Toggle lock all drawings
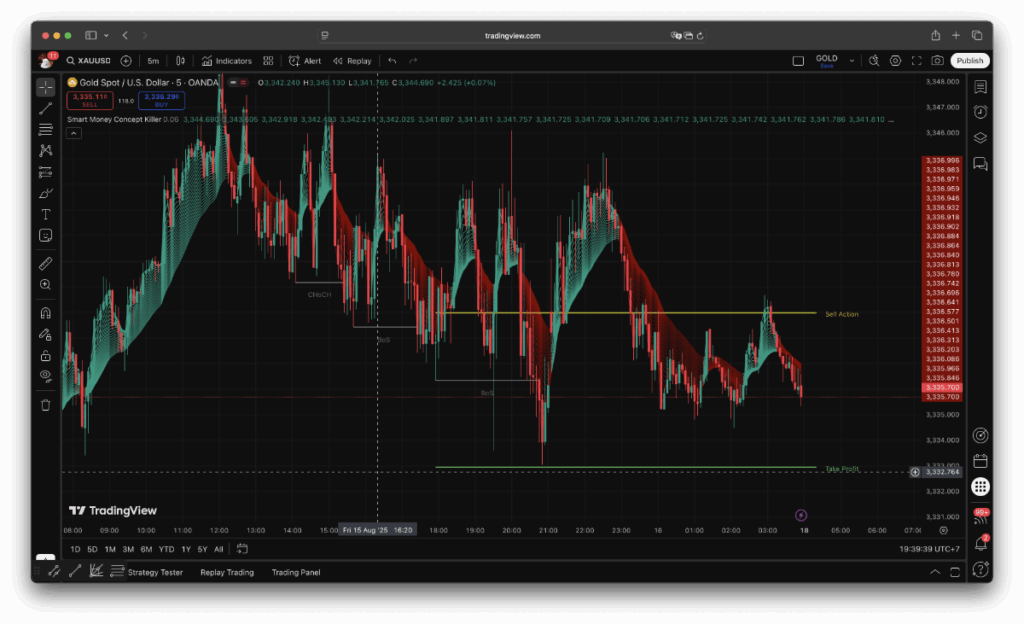The width and height of the screenshot is (1024, 624). tap(45, 355)
